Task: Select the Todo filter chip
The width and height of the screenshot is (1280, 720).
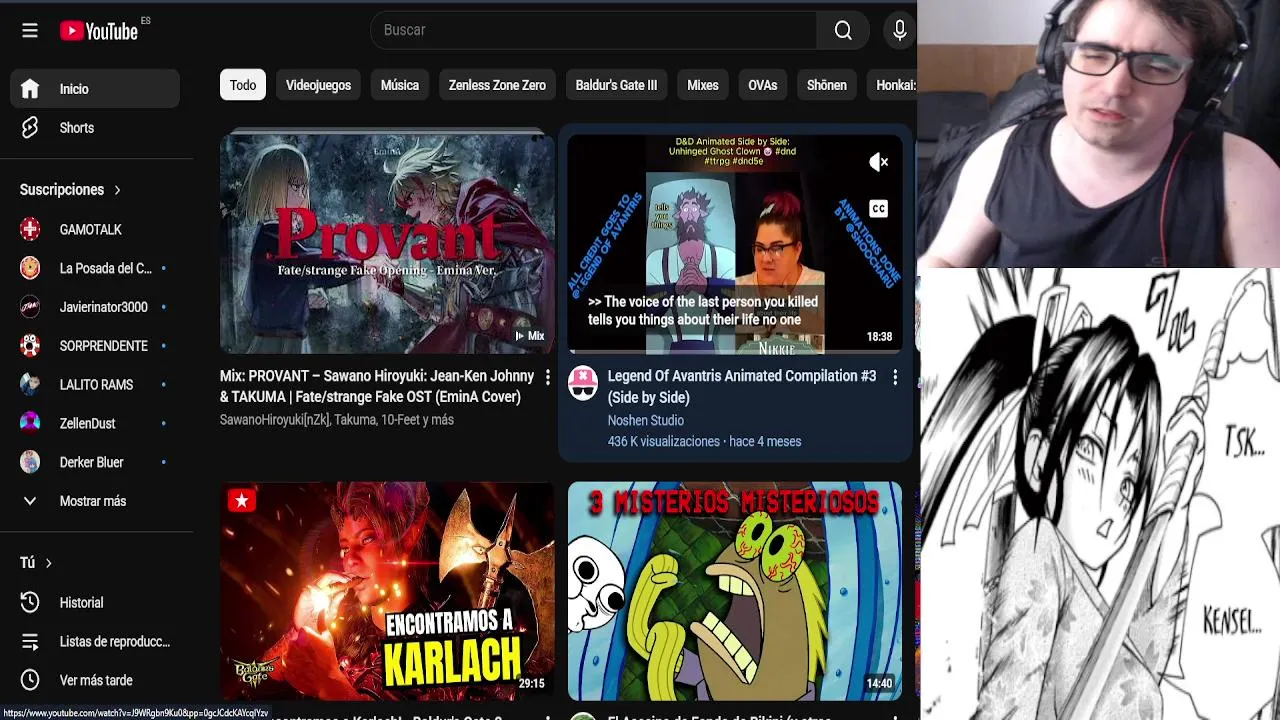Action: tap(243, 85)
